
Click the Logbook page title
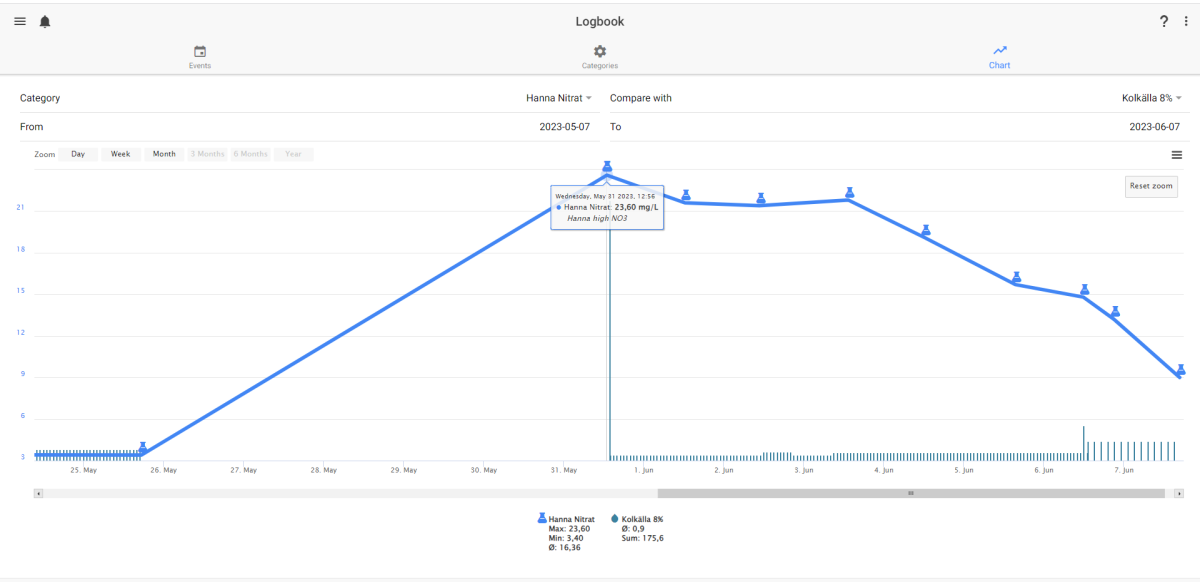click(600, 21)
